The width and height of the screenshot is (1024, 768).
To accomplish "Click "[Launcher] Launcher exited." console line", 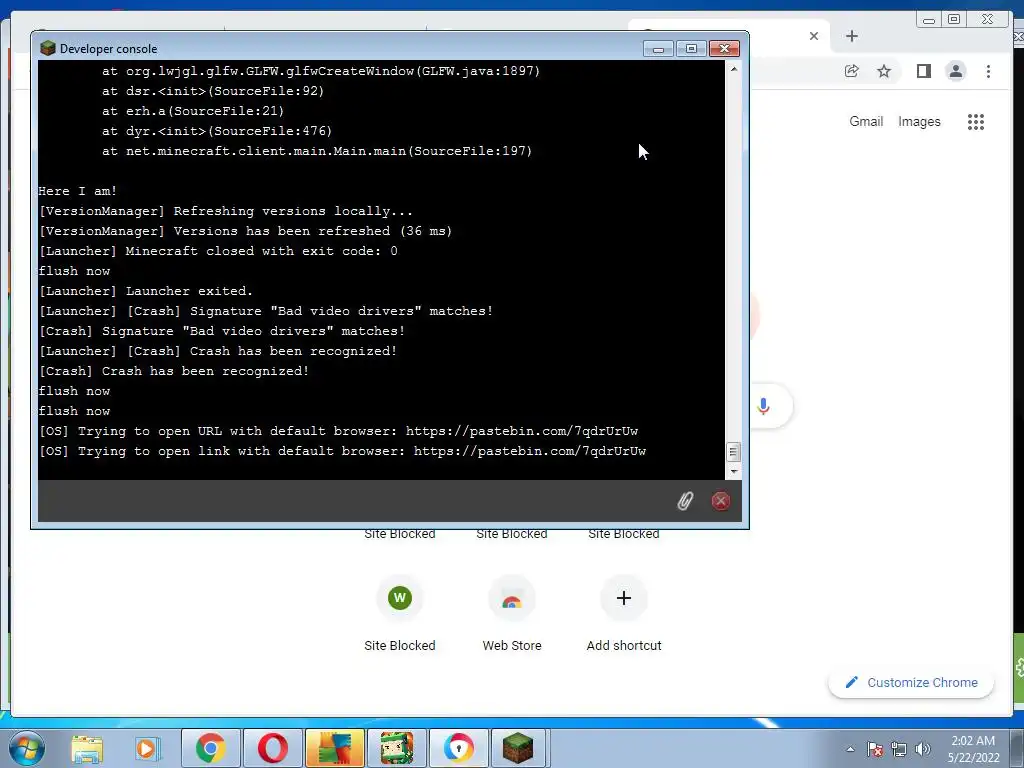I will tap(146, 291).
